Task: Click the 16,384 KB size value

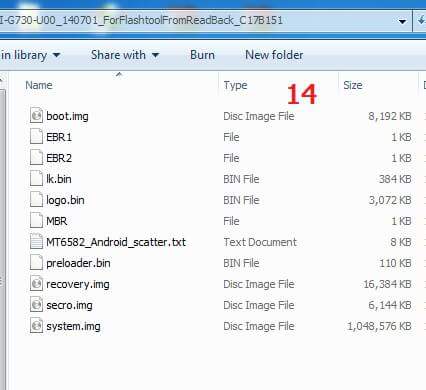Action: click(387, 284)
